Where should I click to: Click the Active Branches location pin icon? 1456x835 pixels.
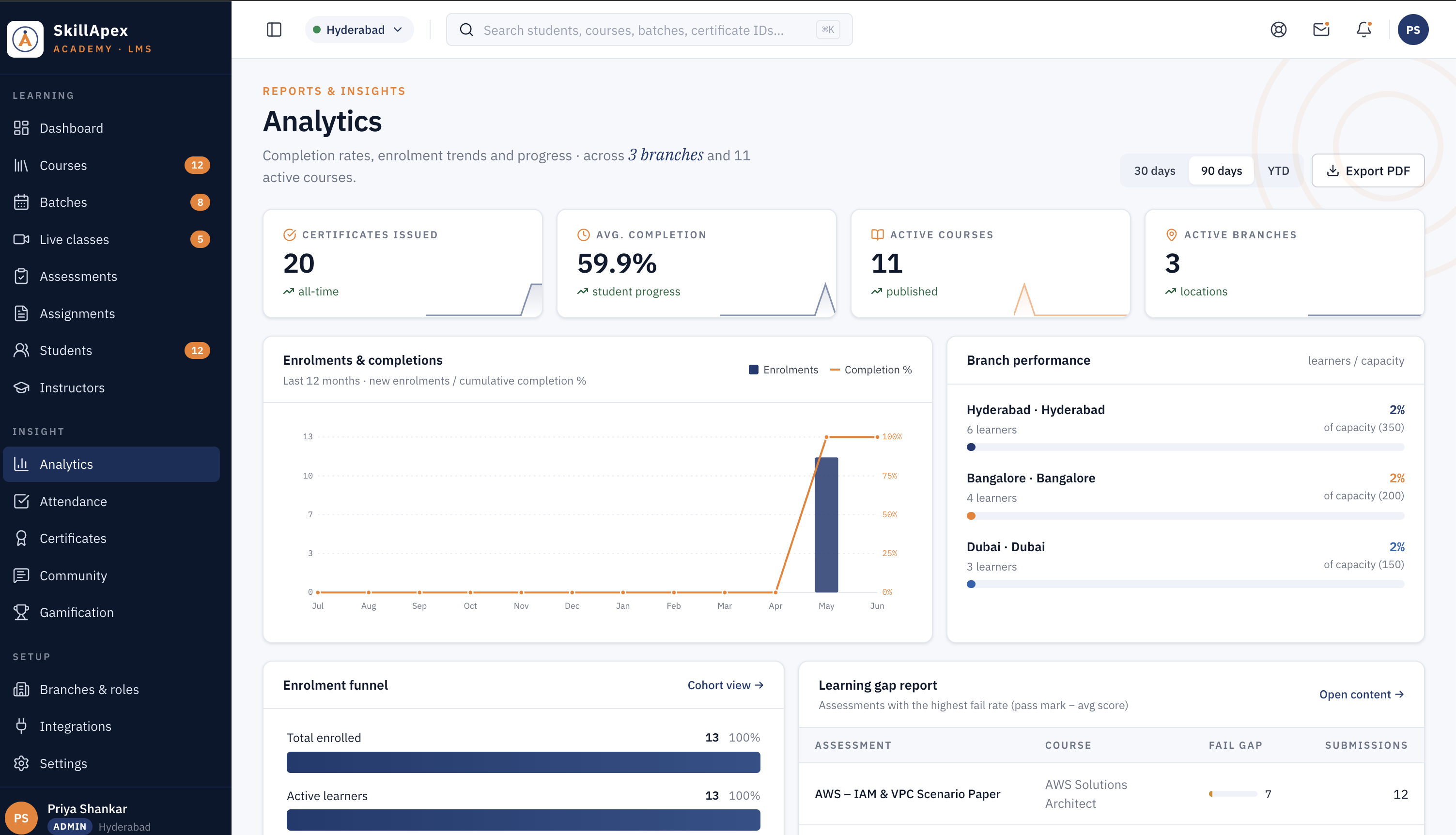tap(1172, 234)
